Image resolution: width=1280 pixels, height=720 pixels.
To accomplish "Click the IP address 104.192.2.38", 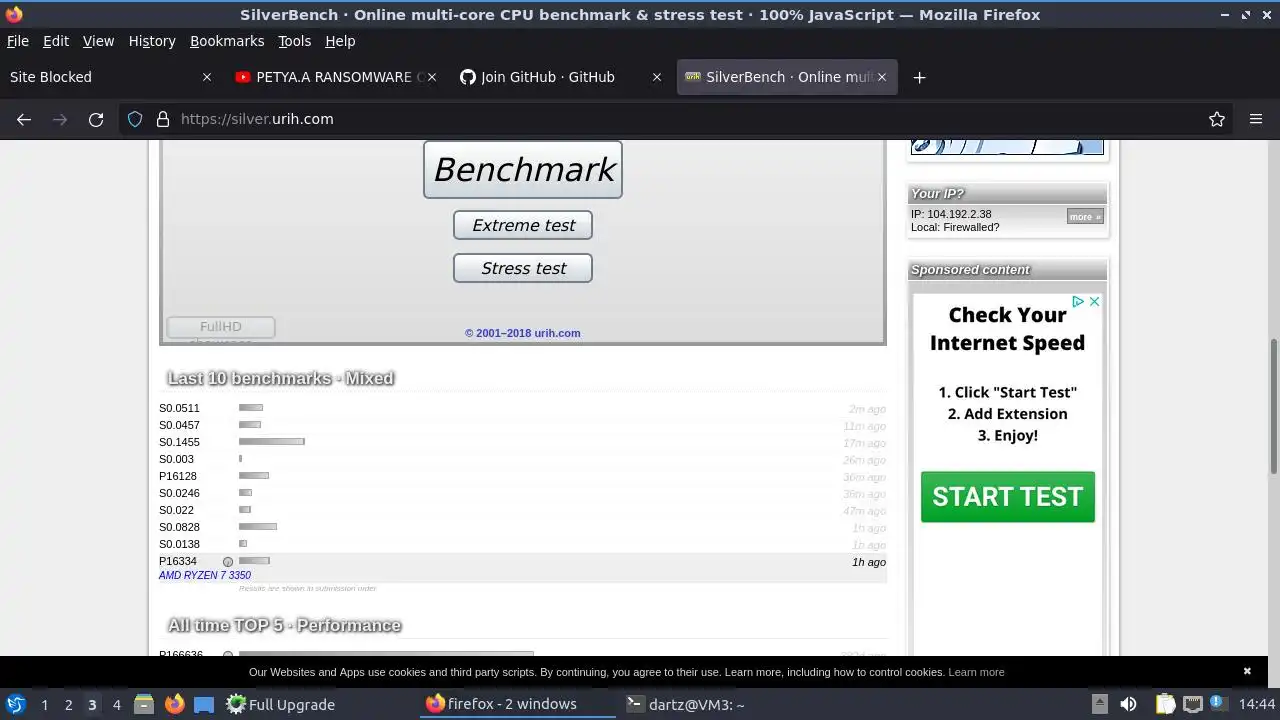I will click(959, 214).
